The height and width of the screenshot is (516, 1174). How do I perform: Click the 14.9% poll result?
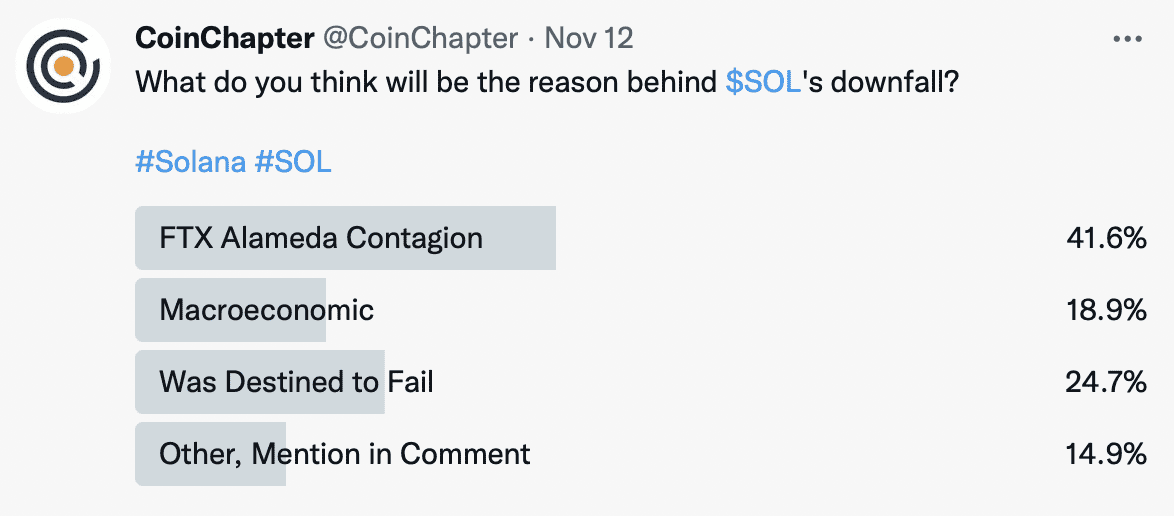point(1106,454)
